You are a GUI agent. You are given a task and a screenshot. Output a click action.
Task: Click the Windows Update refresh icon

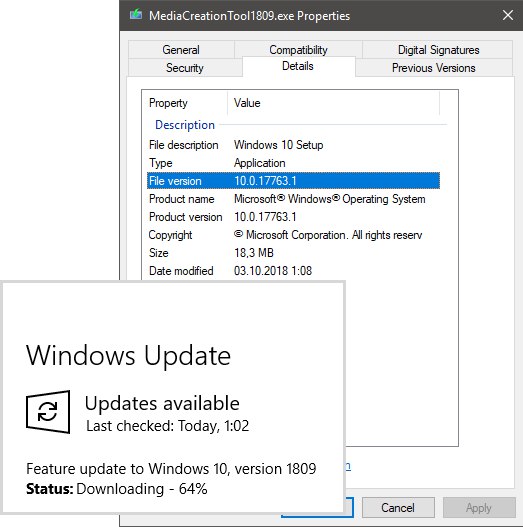48,412
